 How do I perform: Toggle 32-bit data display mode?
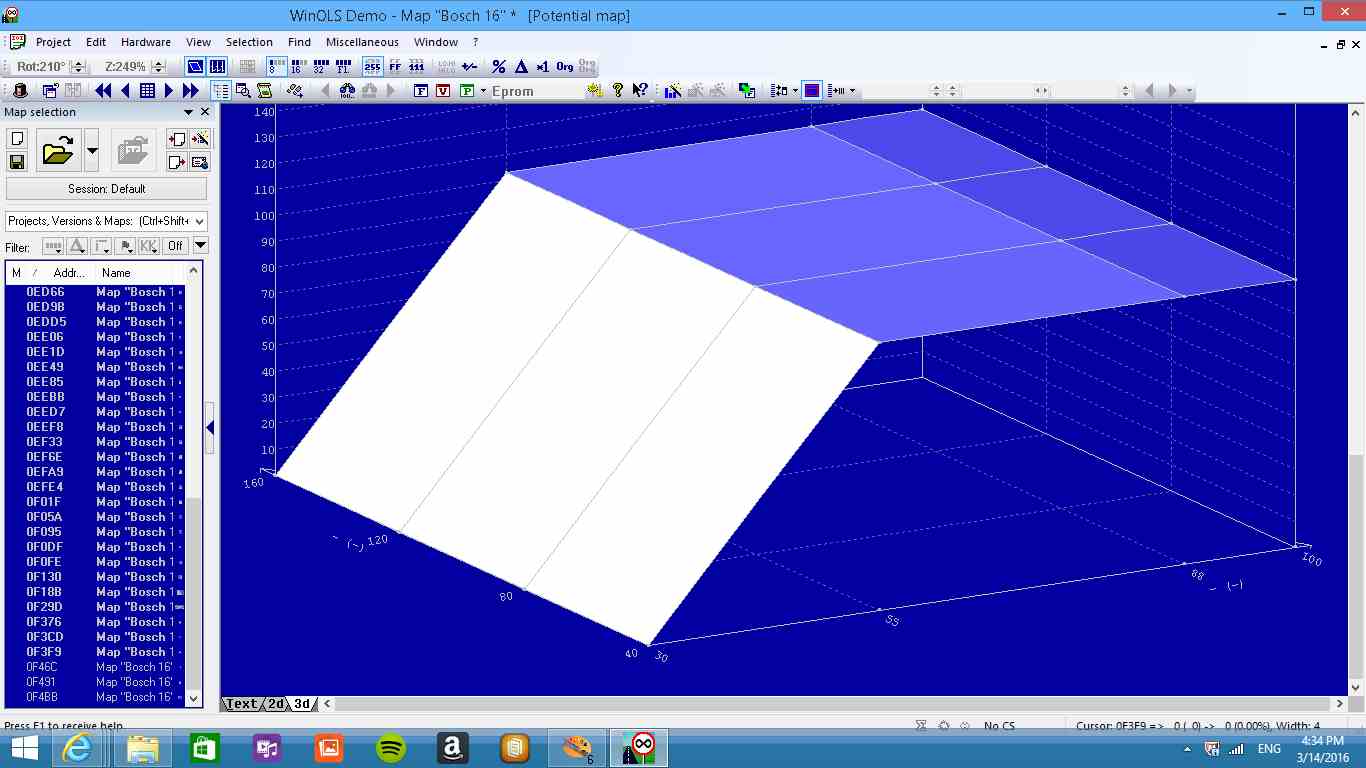coord(319,67)
